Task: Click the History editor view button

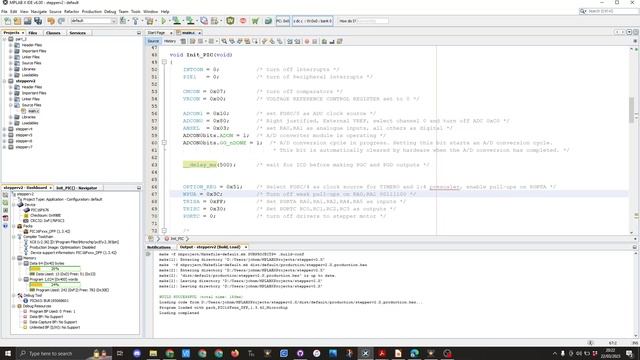Action: click(x=170, y=41)
